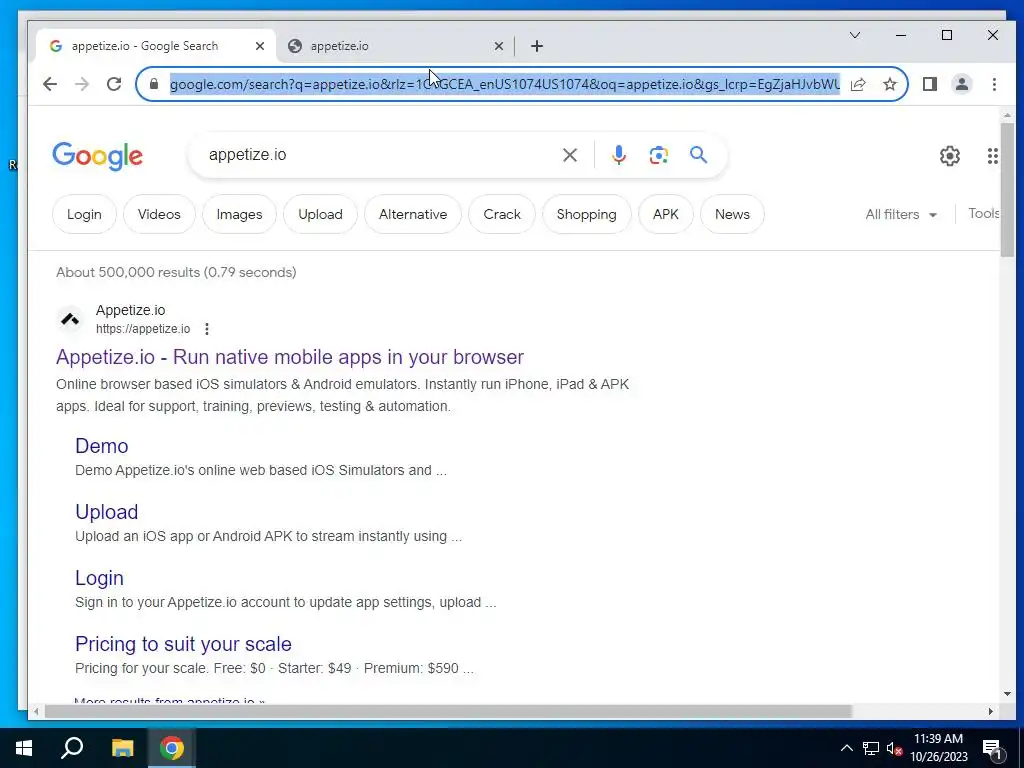Viewport: 1024px width, 768px height.
Task: Select the APK filter chip
Action: click(x=665, y=214)
